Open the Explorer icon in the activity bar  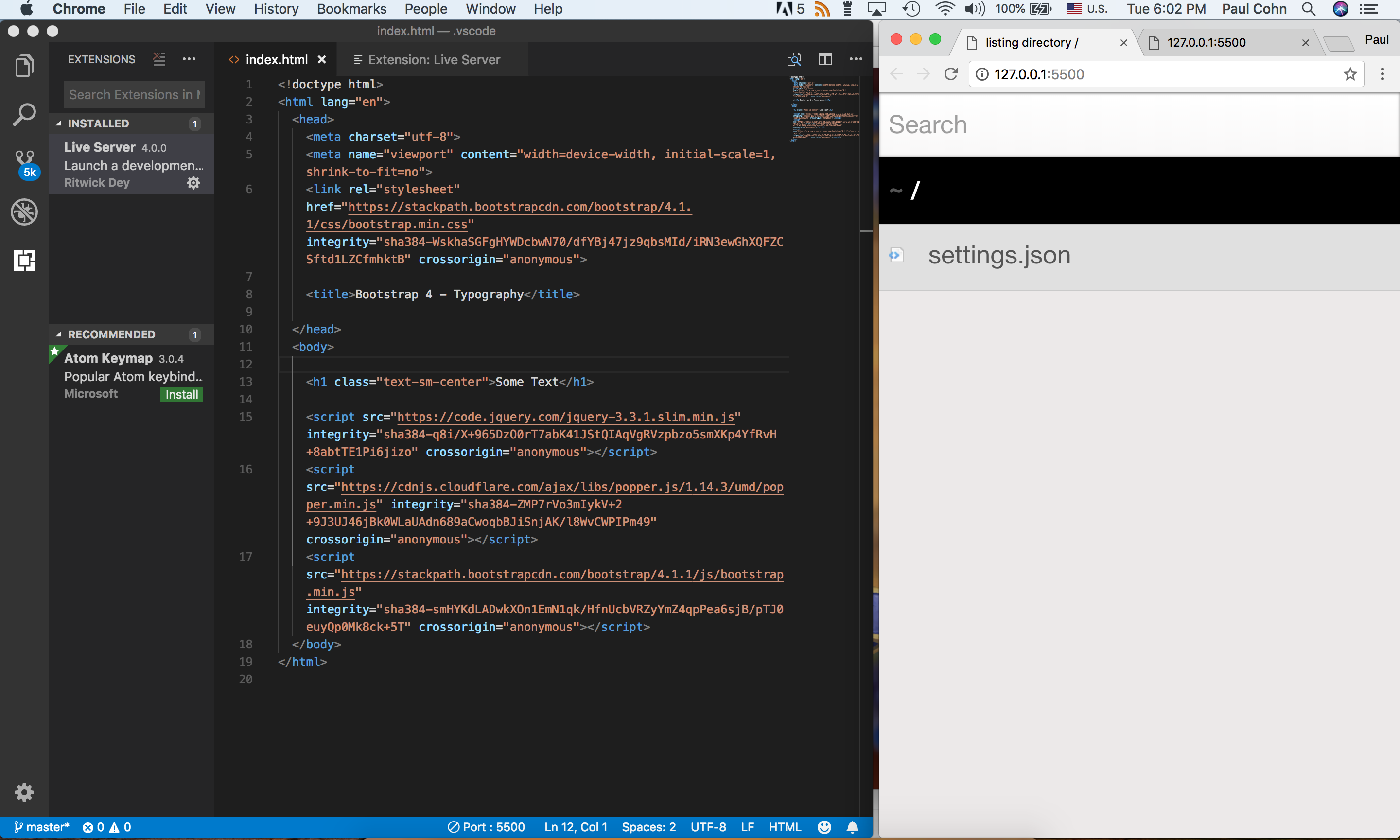(25, 65)
